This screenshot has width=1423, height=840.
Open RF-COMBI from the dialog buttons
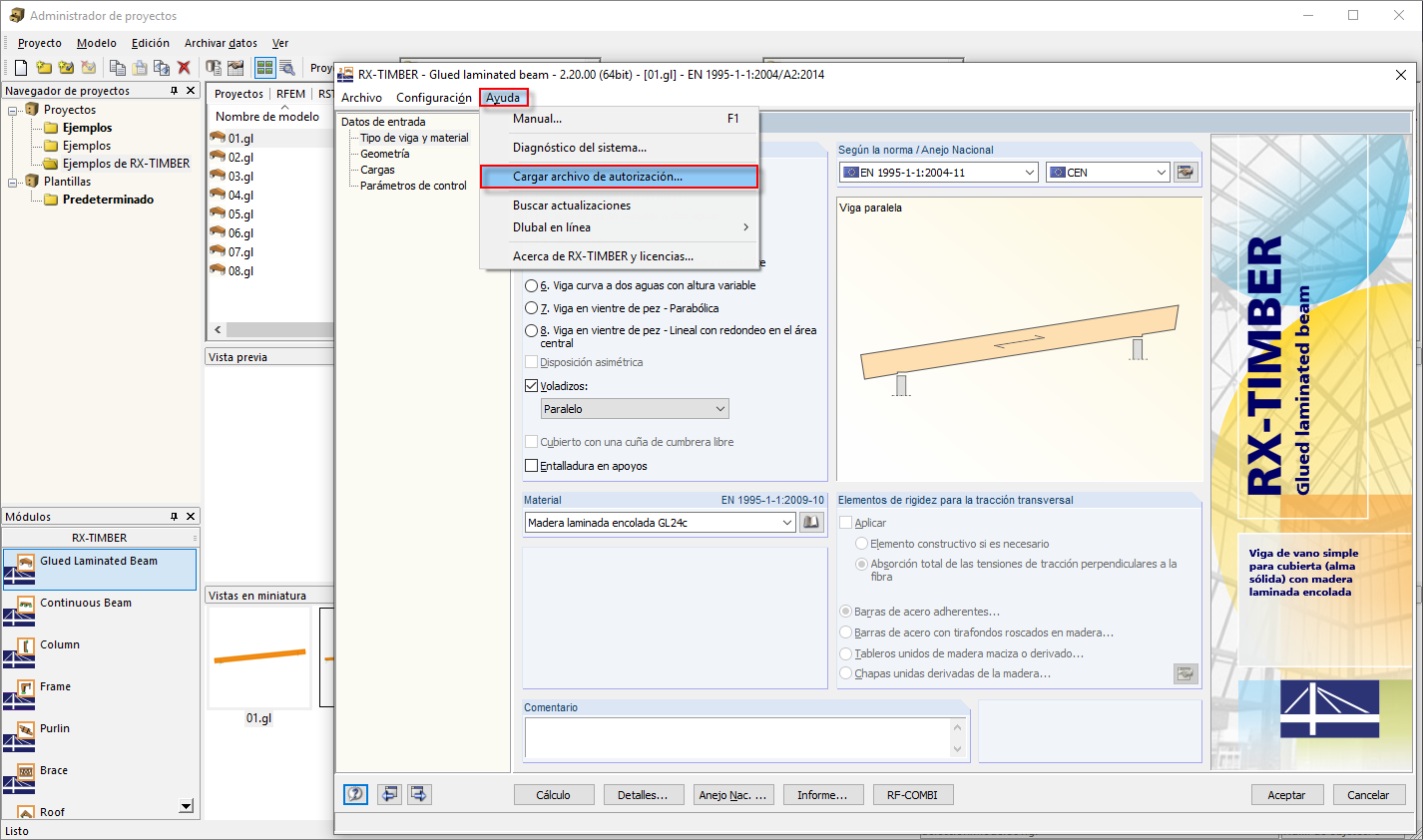tap(912, 794)
